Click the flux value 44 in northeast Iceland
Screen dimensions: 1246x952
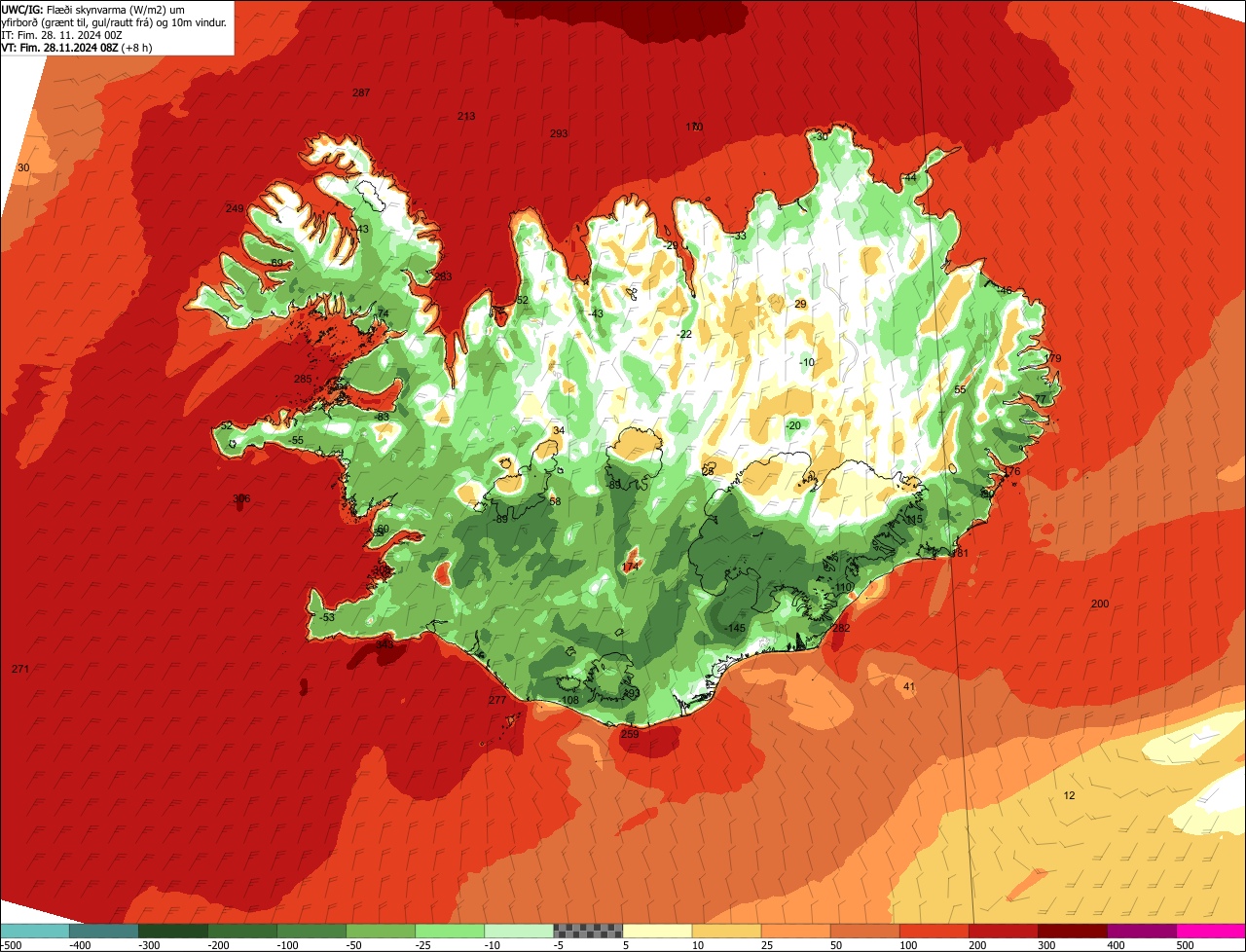pos(910,178)
